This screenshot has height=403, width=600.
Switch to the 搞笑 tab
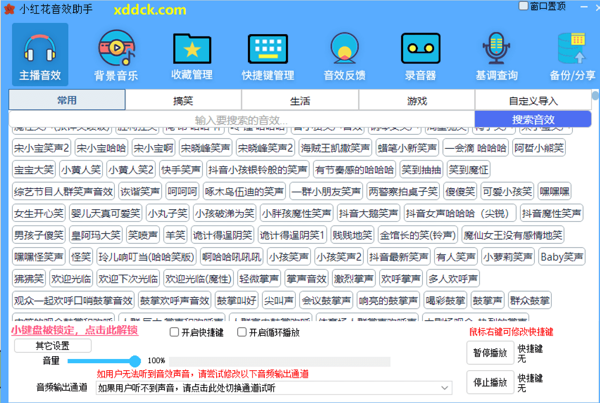[x=183, y=101]
